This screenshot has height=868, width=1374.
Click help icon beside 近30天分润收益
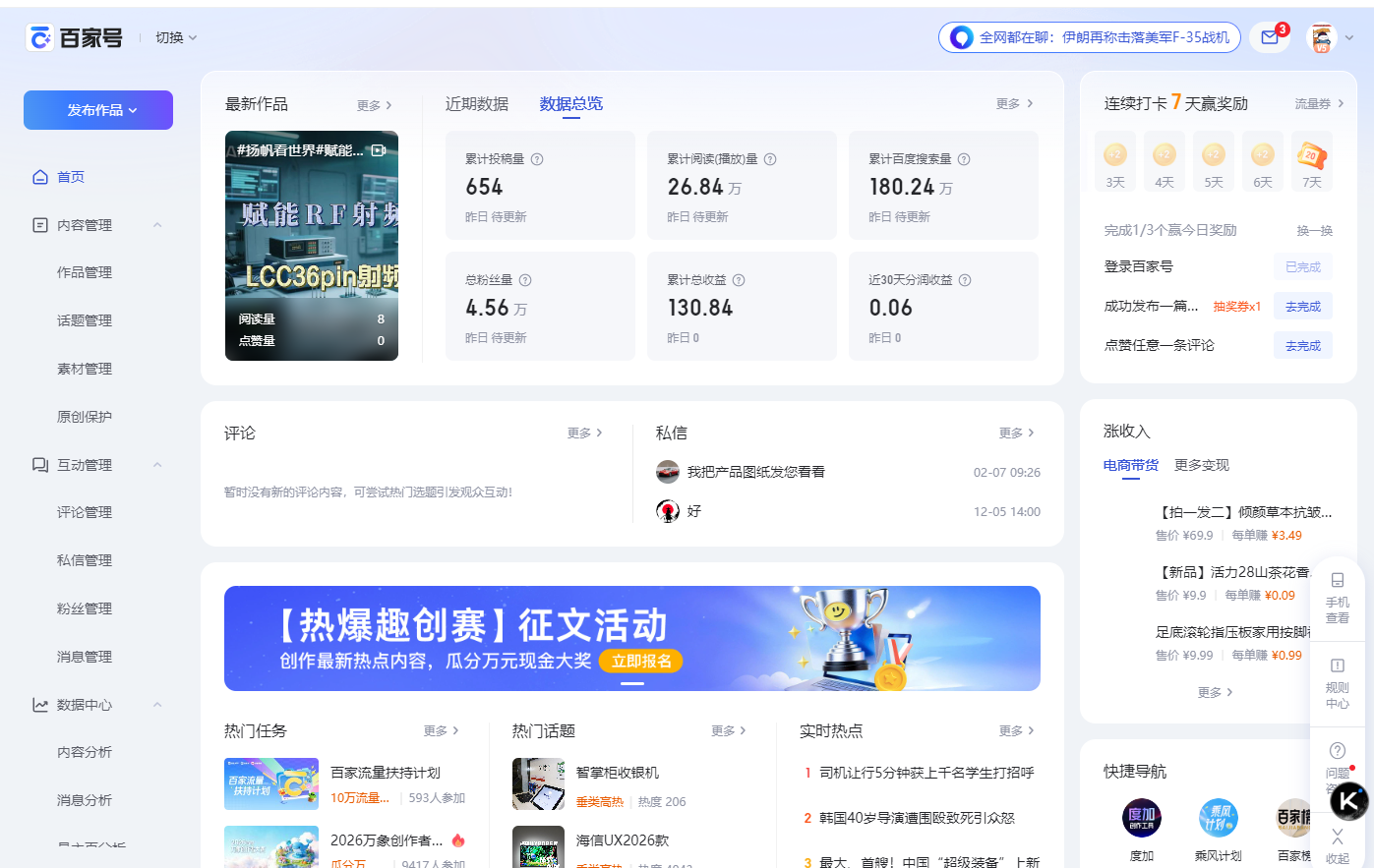pos(965,280)
